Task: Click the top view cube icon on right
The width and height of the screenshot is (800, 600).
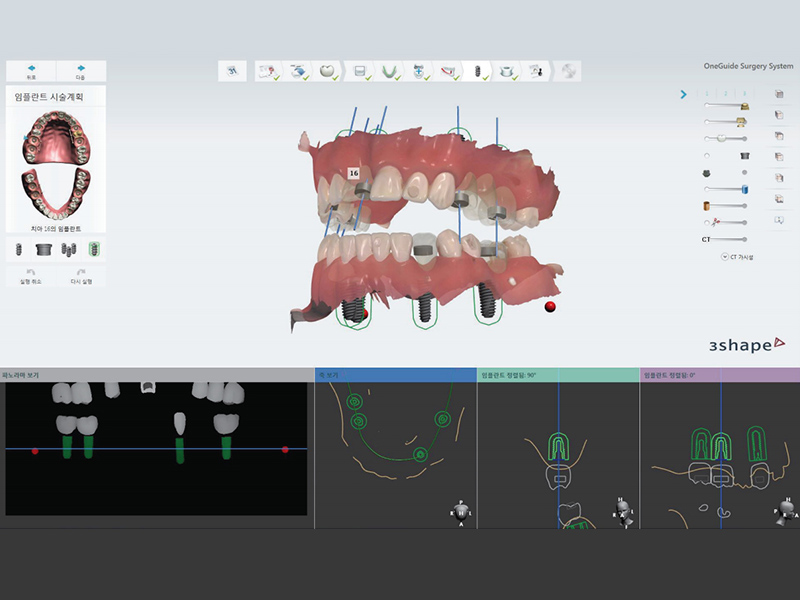Action: (778, 94)
